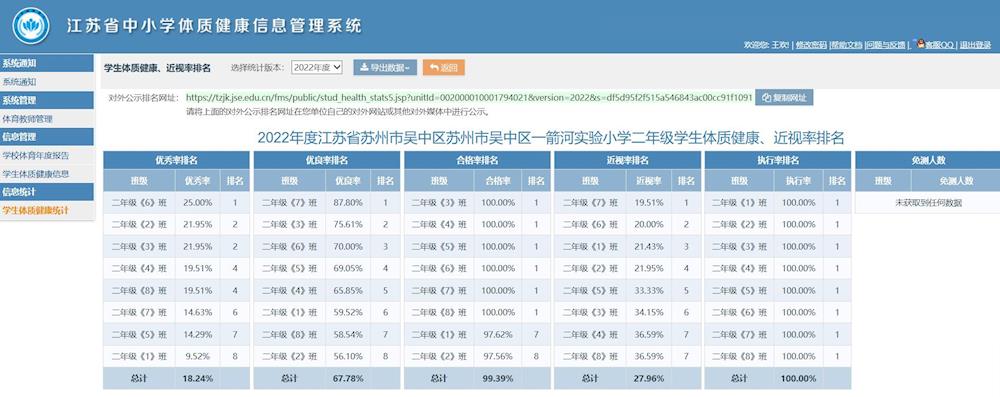
Task: Click the 系统管理 sidebar section header
Action: pyautogui.click(x=47, y=100)
